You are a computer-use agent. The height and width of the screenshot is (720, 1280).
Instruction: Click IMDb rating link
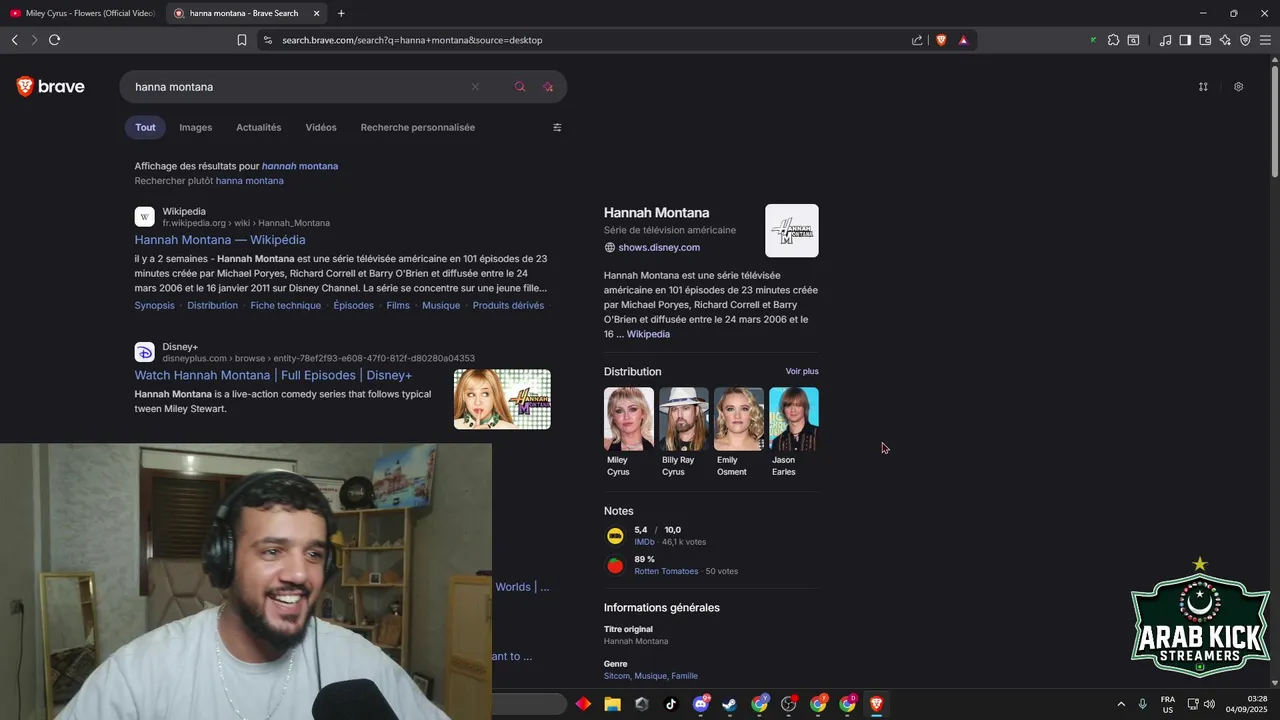(644, 542)
